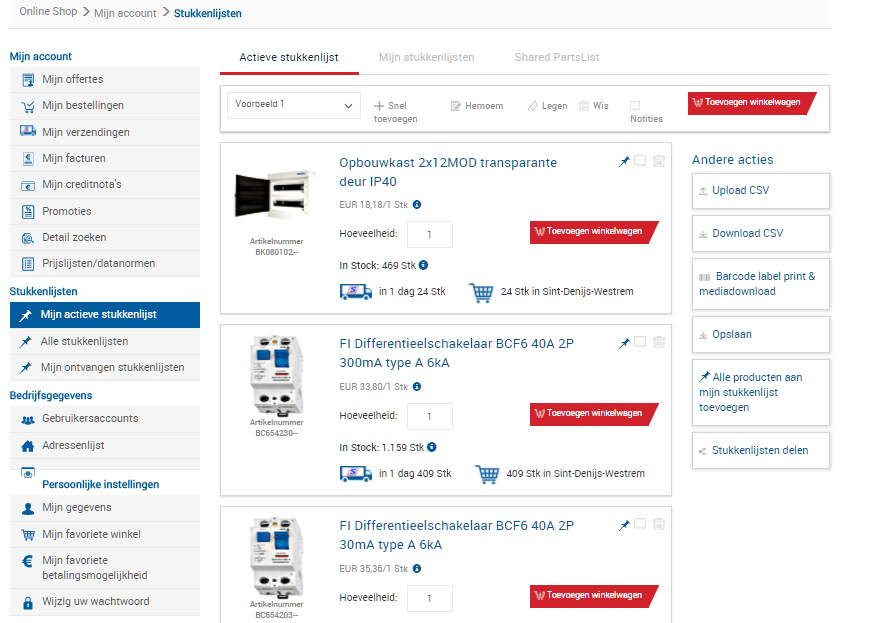This screenshot has width=880, height=623.
Task: Click Legen to empty the list
Action: (548, 106)
